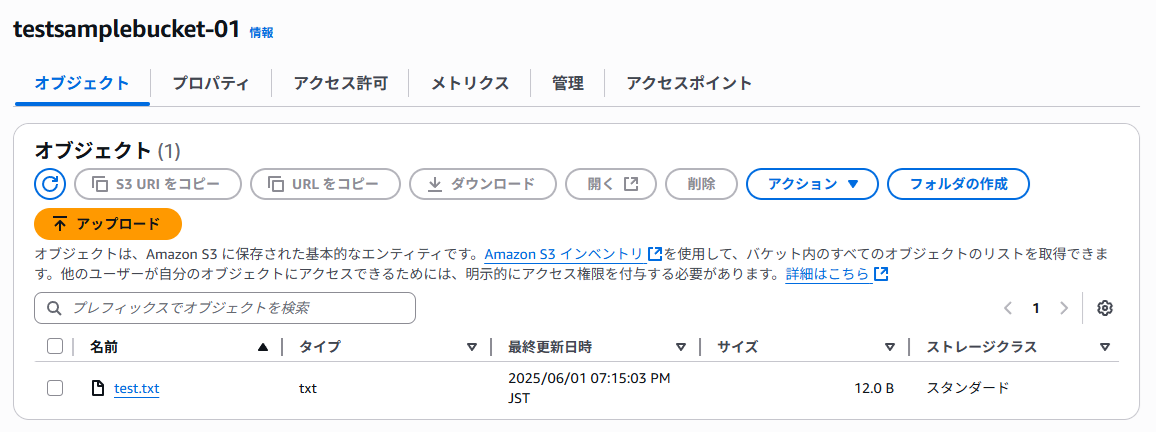Click the フォルダの作成 button
The height and width of the screenshot is (432, 1156).
point(958,184)
